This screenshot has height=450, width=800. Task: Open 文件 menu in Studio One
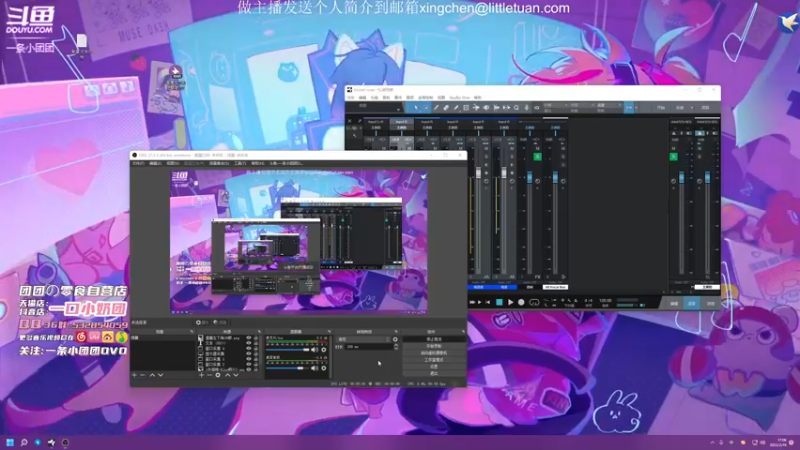(x=351, y=97)
